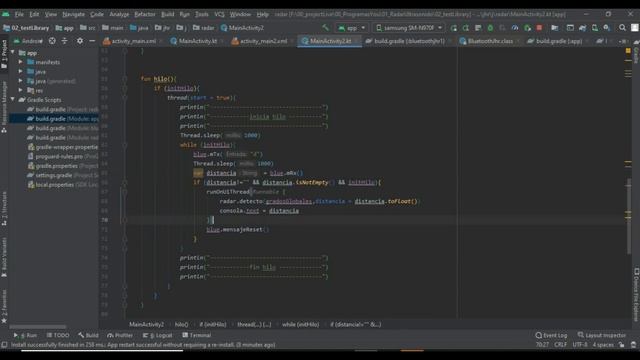
Task: Click the Profile app icon
Action: [x=515, y=28]
